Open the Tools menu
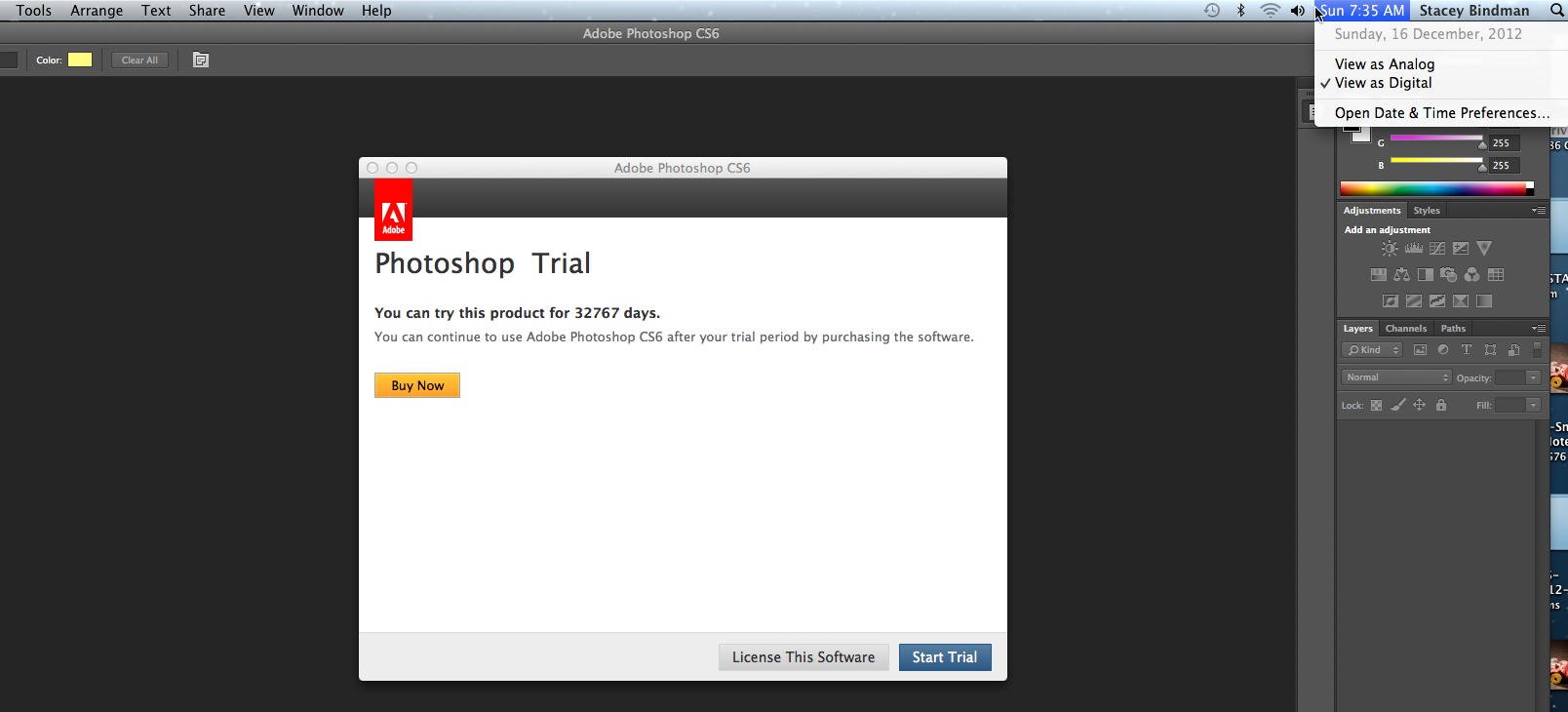Image resolution: width=1568 pixels, height=712 pixels. (x=34, y=11)
